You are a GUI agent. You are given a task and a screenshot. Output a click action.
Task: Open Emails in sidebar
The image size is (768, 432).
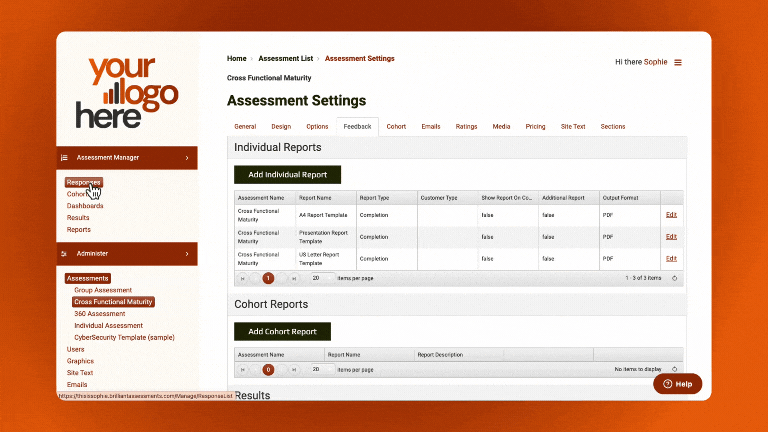click(77, 384)
